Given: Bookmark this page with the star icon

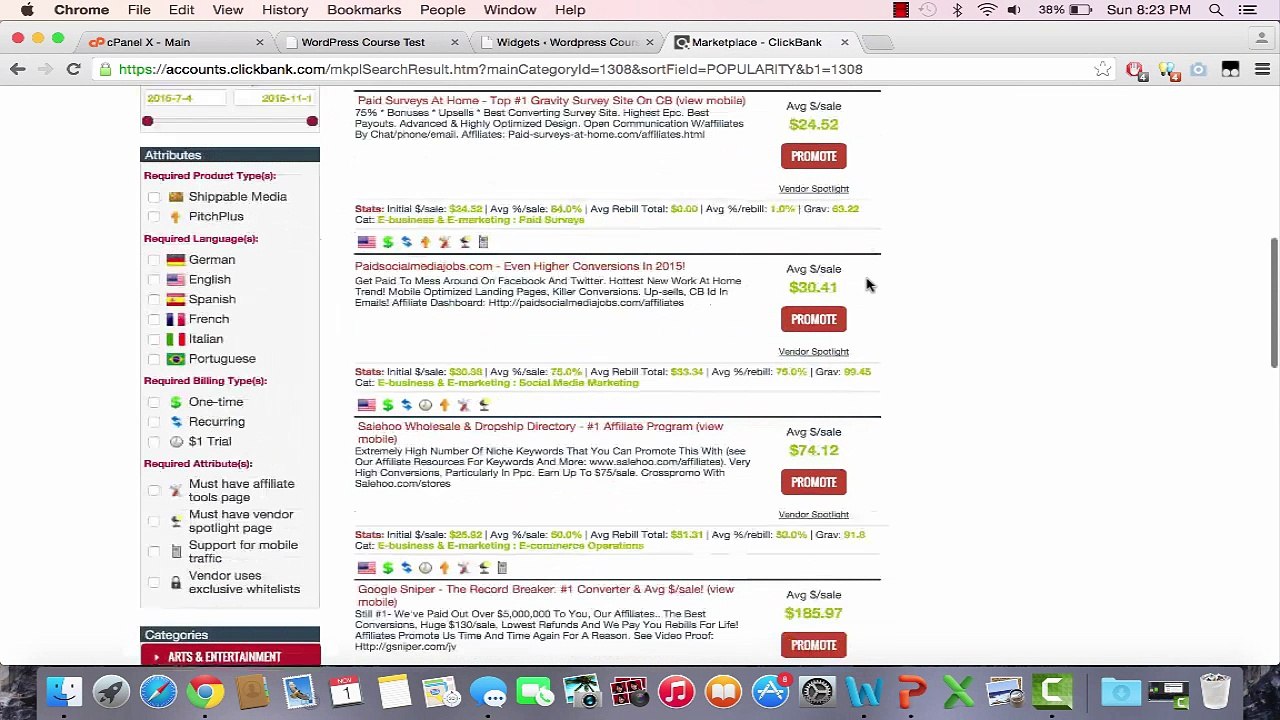Looking at the screenshot, I should [x=1102, y=69].
